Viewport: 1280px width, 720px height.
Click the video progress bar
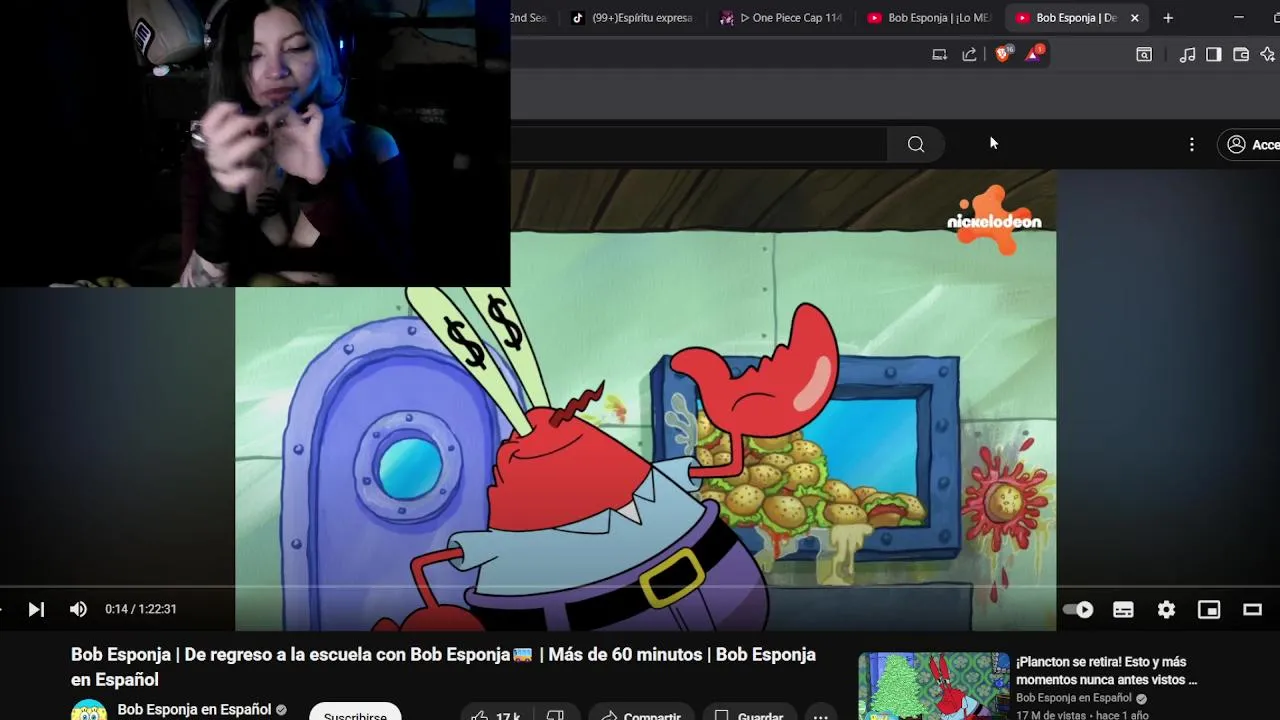pyautogui.click(x=640, y=587)
